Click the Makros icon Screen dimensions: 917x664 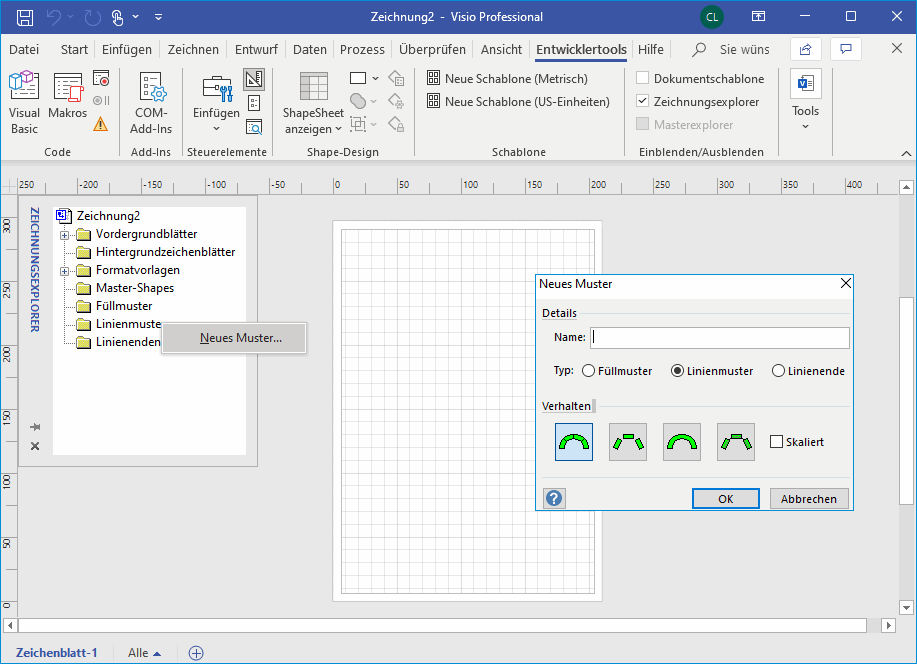pyautogui.click(x=68, y=103)
